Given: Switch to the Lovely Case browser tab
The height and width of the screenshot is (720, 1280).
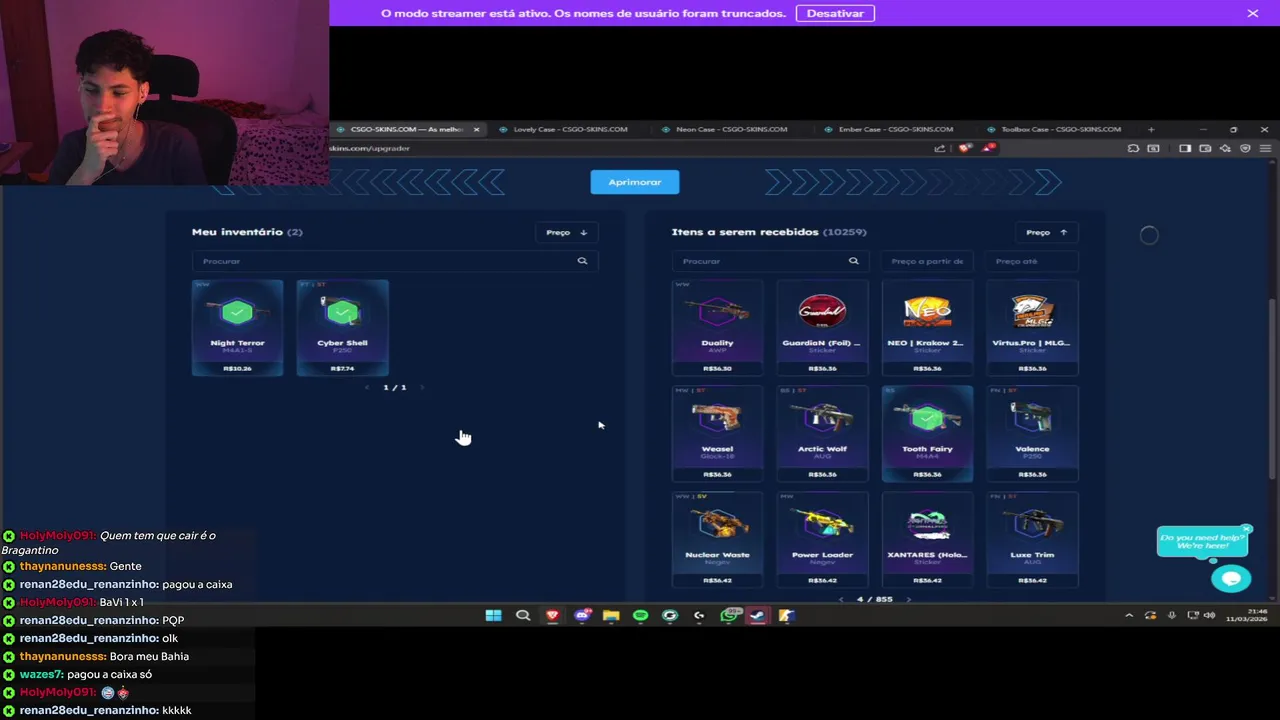Looking at the screenshot, I should 570,129.
